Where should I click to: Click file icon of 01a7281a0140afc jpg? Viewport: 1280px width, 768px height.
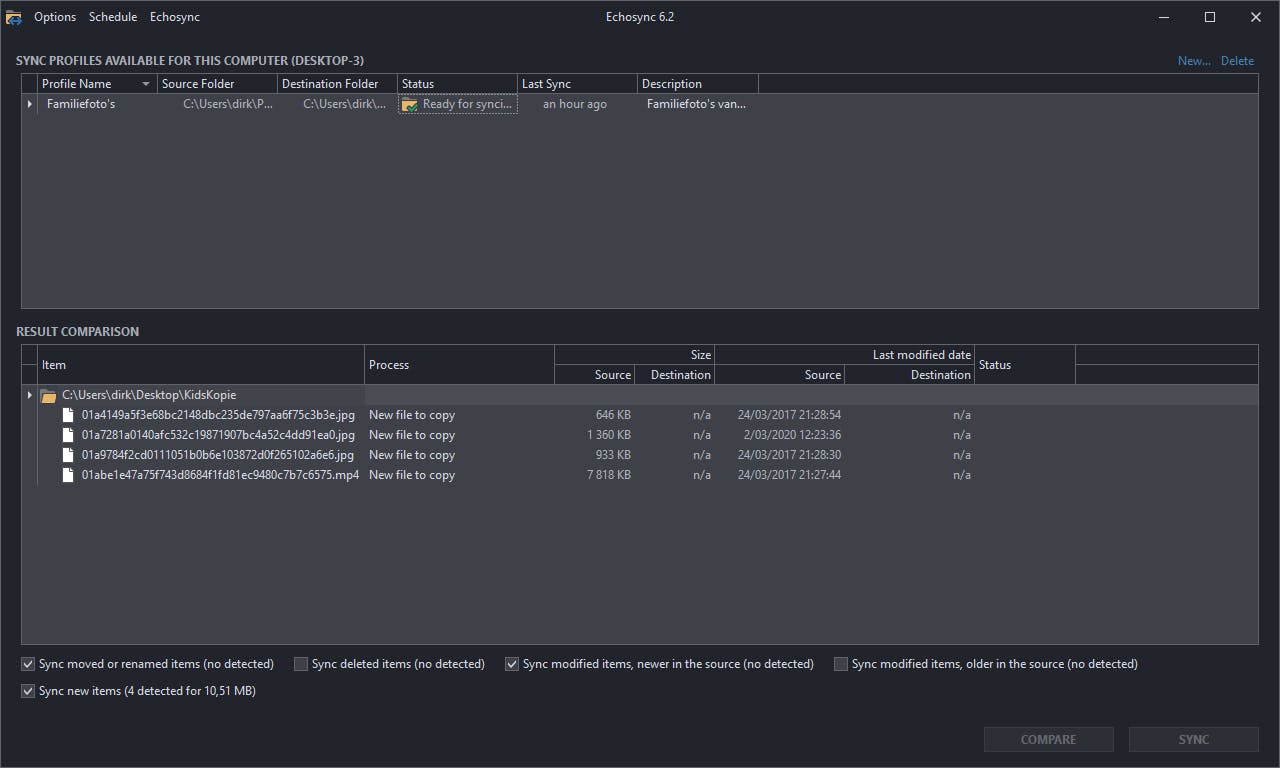pos(68,435)
